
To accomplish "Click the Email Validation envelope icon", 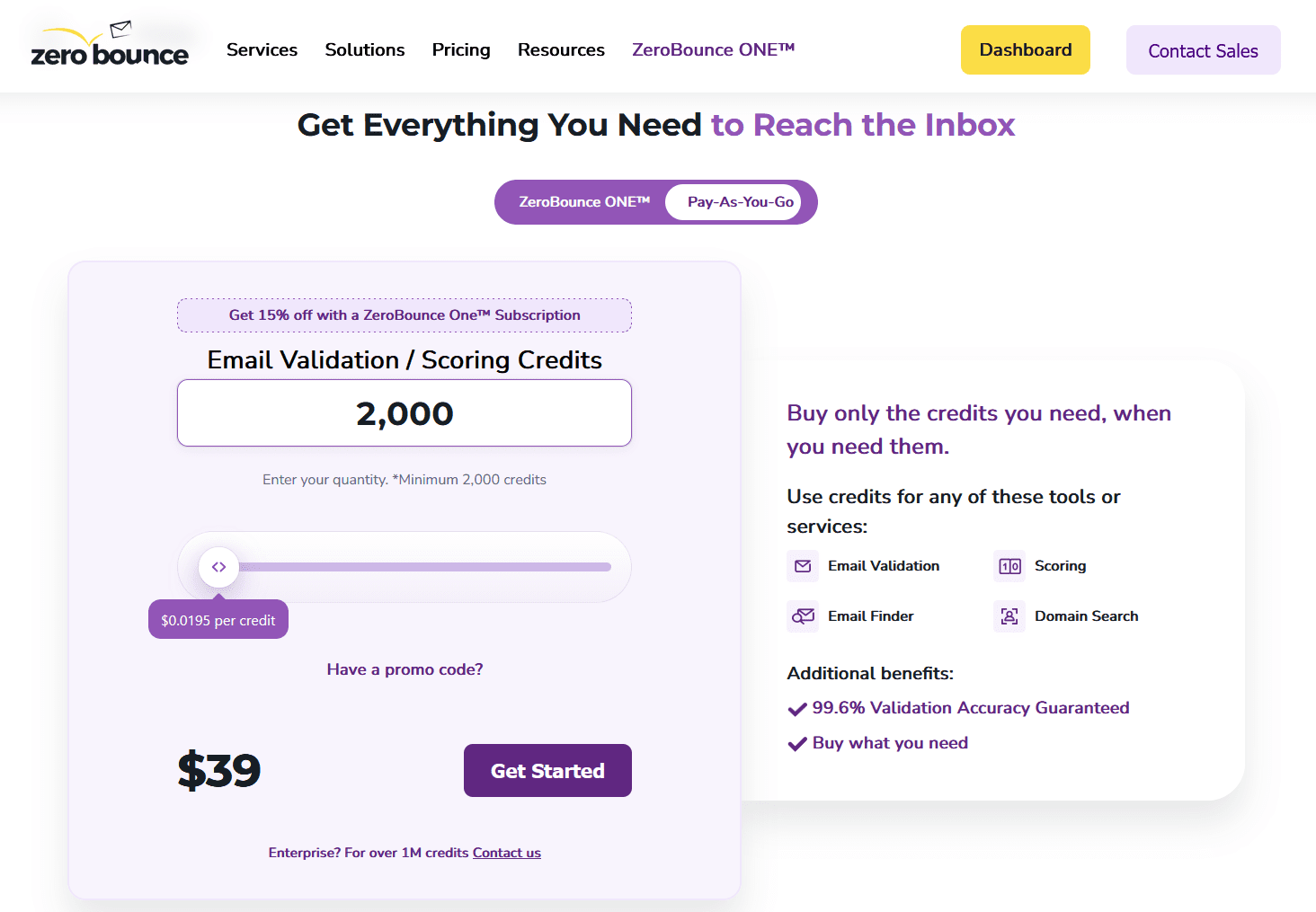I will point(803,566).
